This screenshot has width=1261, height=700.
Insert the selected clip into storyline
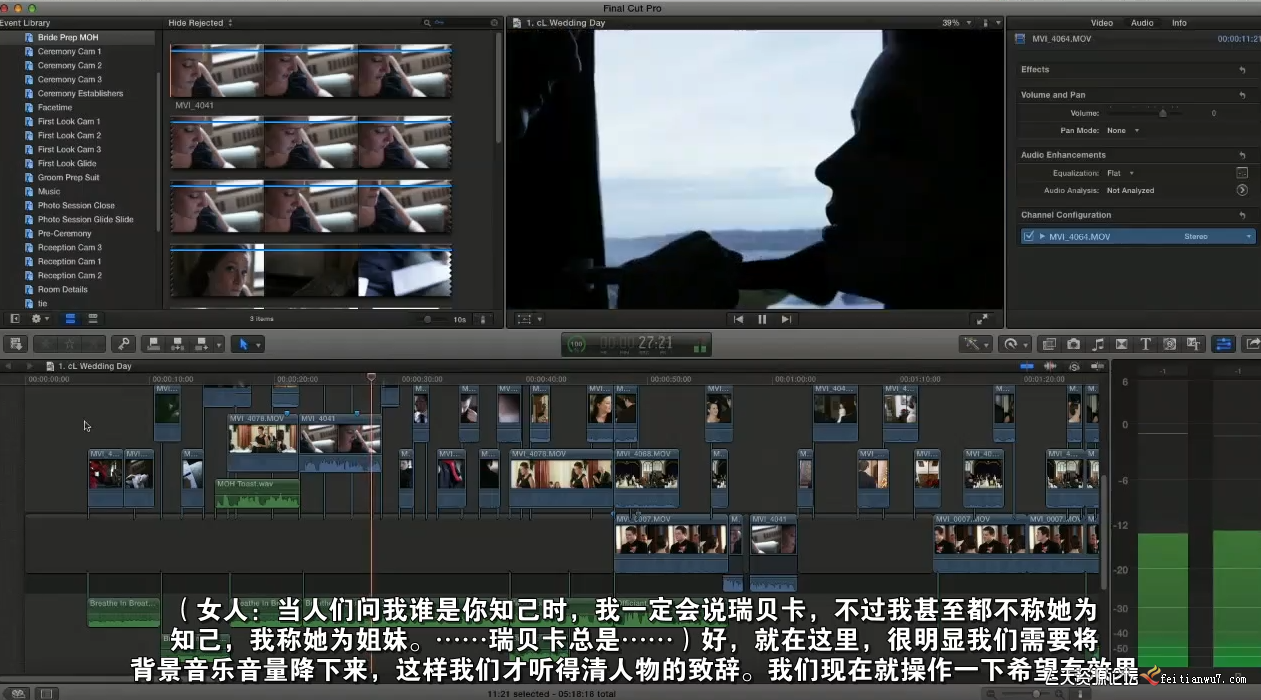(x=178, y=344)
